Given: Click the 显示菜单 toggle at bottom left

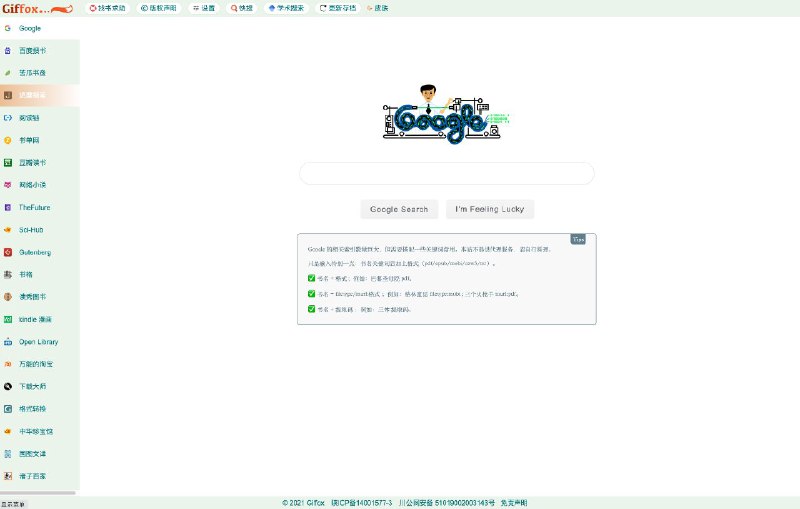Looking at the screenshot, I should (13, 504).
